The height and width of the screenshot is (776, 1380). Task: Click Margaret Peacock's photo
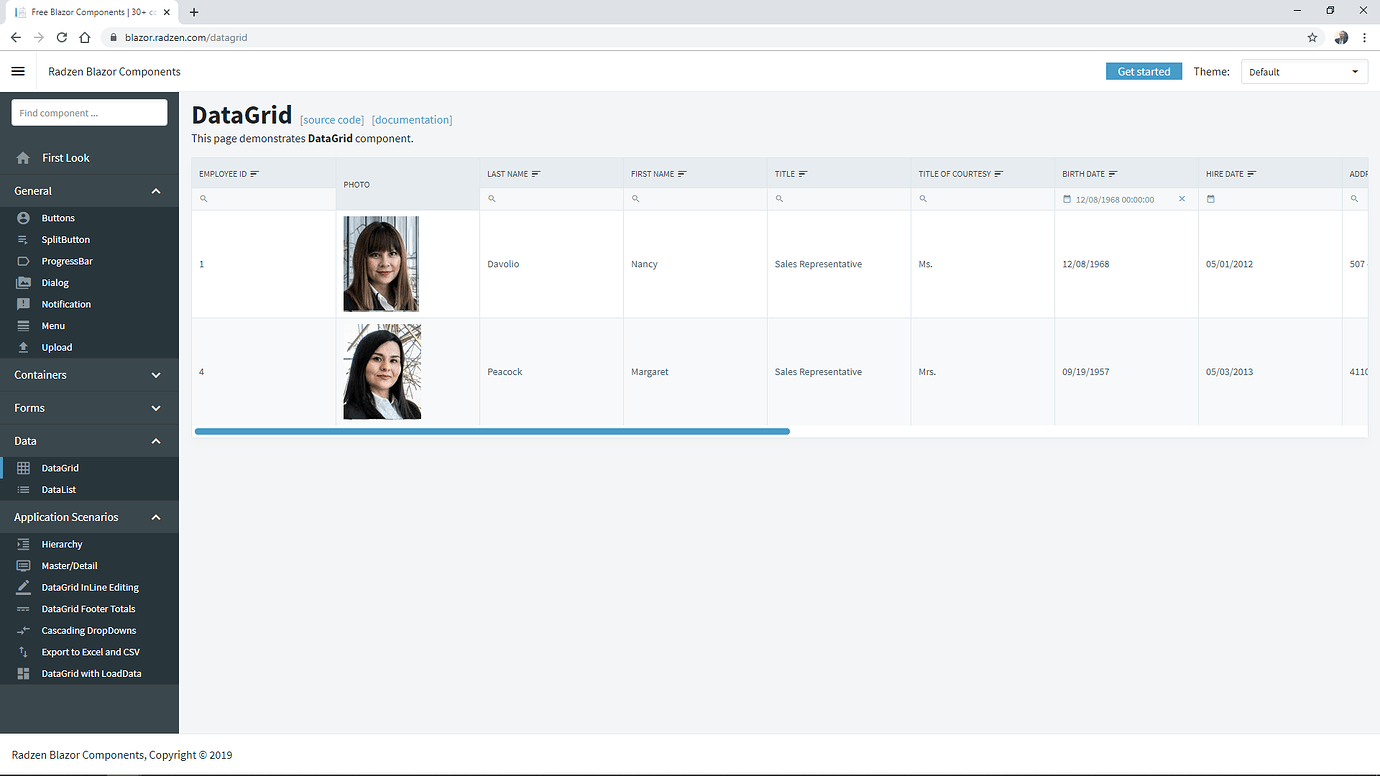pyautogui.click(x=382, y=371)
